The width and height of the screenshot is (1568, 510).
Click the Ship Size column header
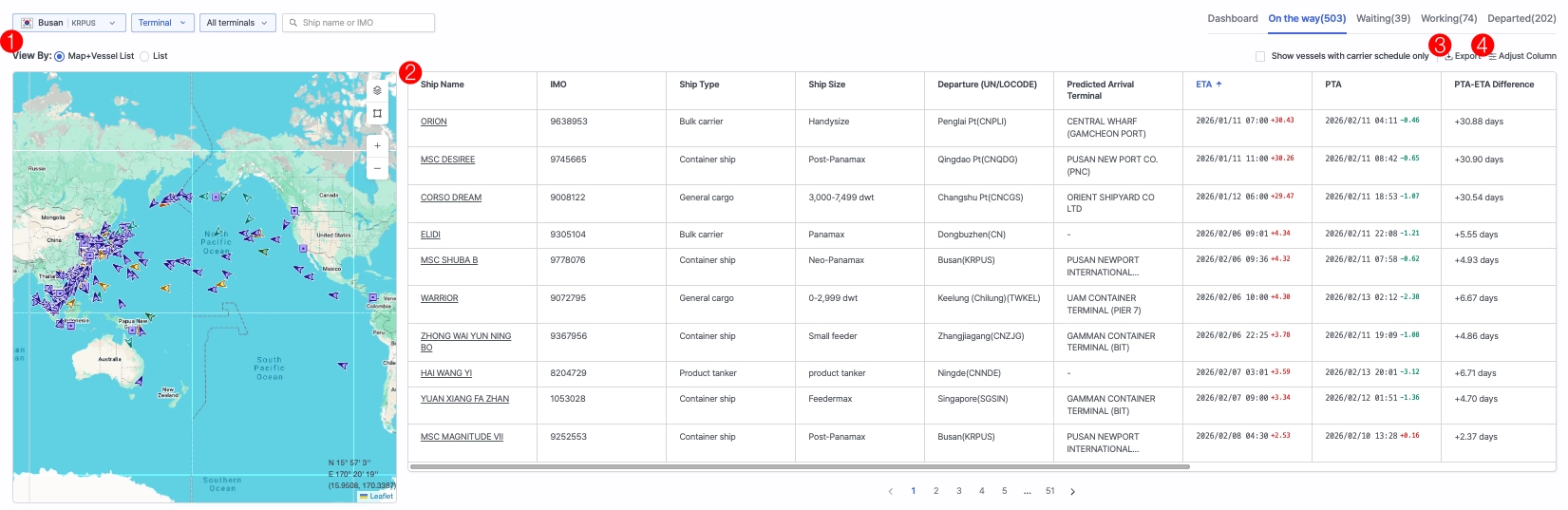[860, 90]
